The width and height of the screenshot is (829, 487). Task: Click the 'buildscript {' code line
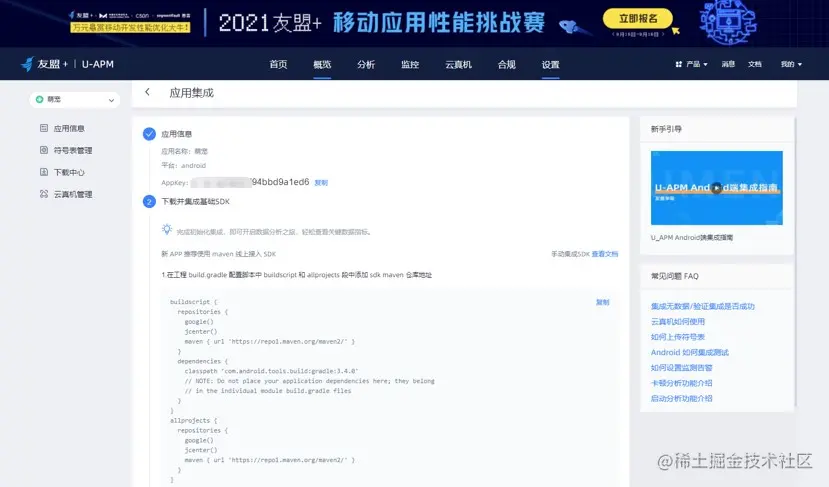194,302
